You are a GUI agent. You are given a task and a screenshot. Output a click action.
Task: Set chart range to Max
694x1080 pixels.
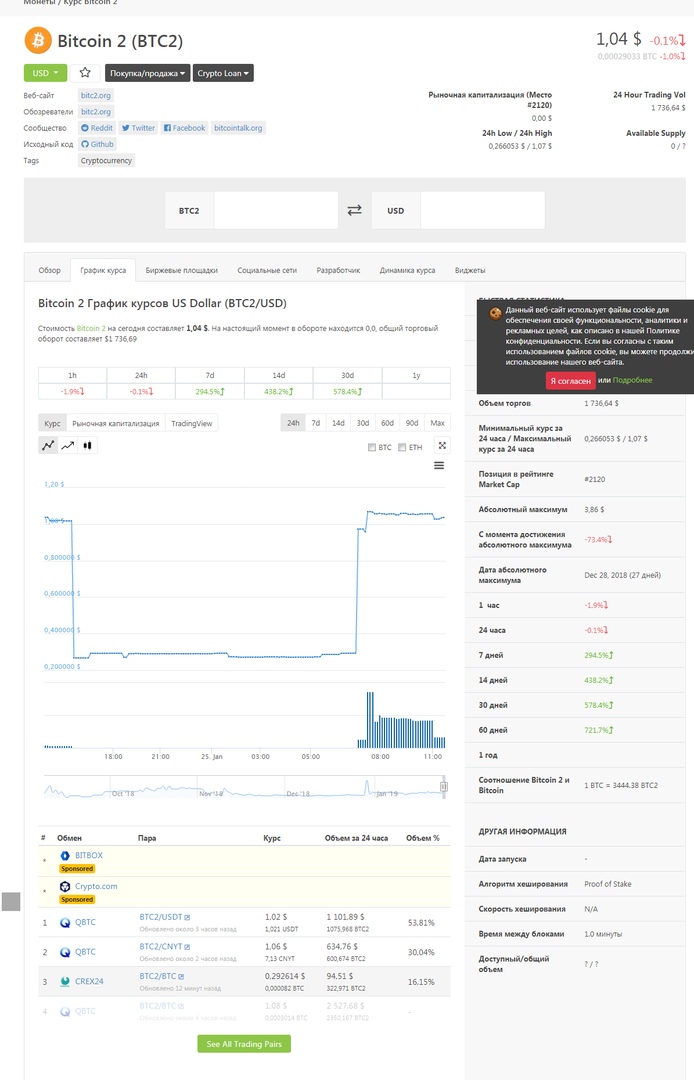click(x=437, y=423)
